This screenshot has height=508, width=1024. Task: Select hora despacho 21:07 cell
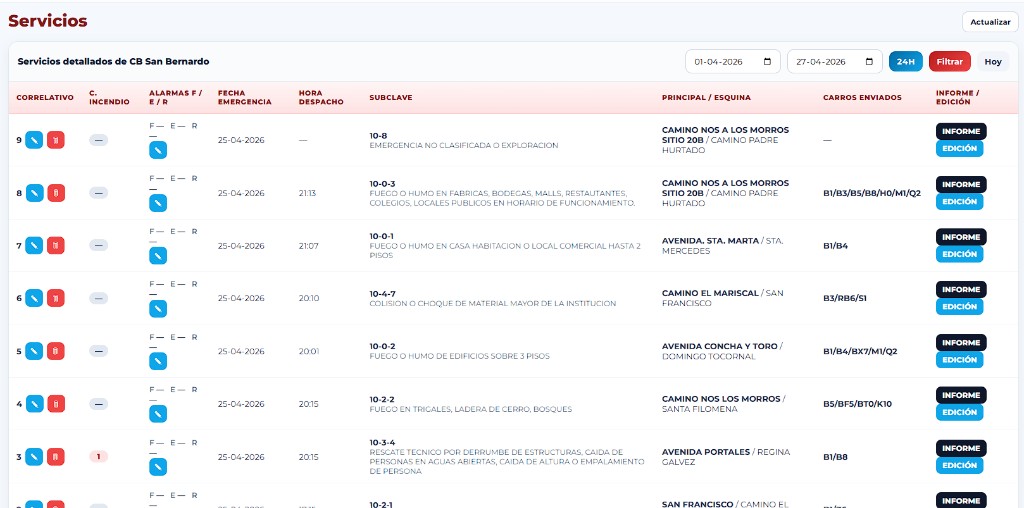(308, 246)
